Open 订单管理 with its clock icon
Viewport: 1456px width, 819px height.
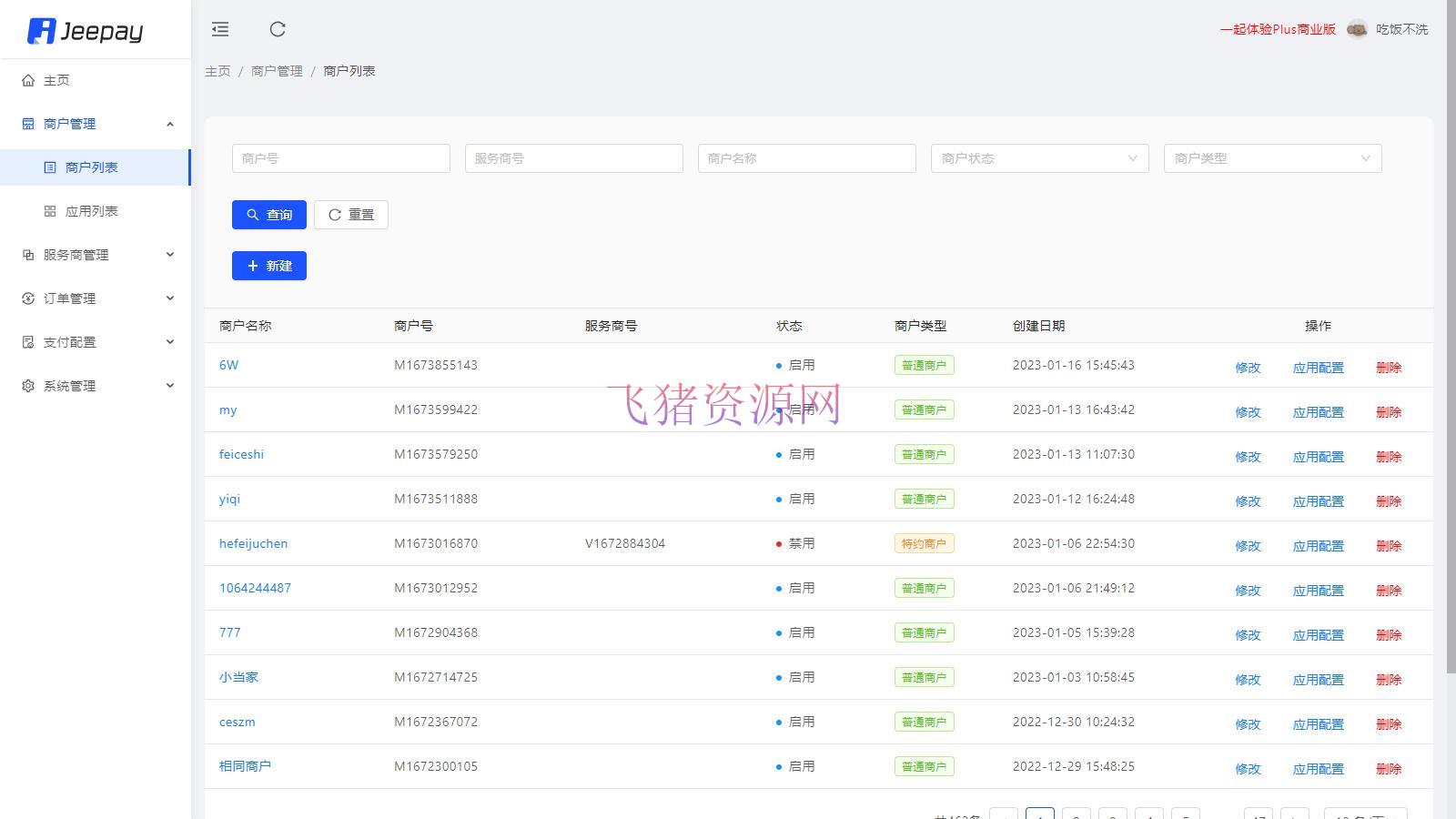pos(27,298)
